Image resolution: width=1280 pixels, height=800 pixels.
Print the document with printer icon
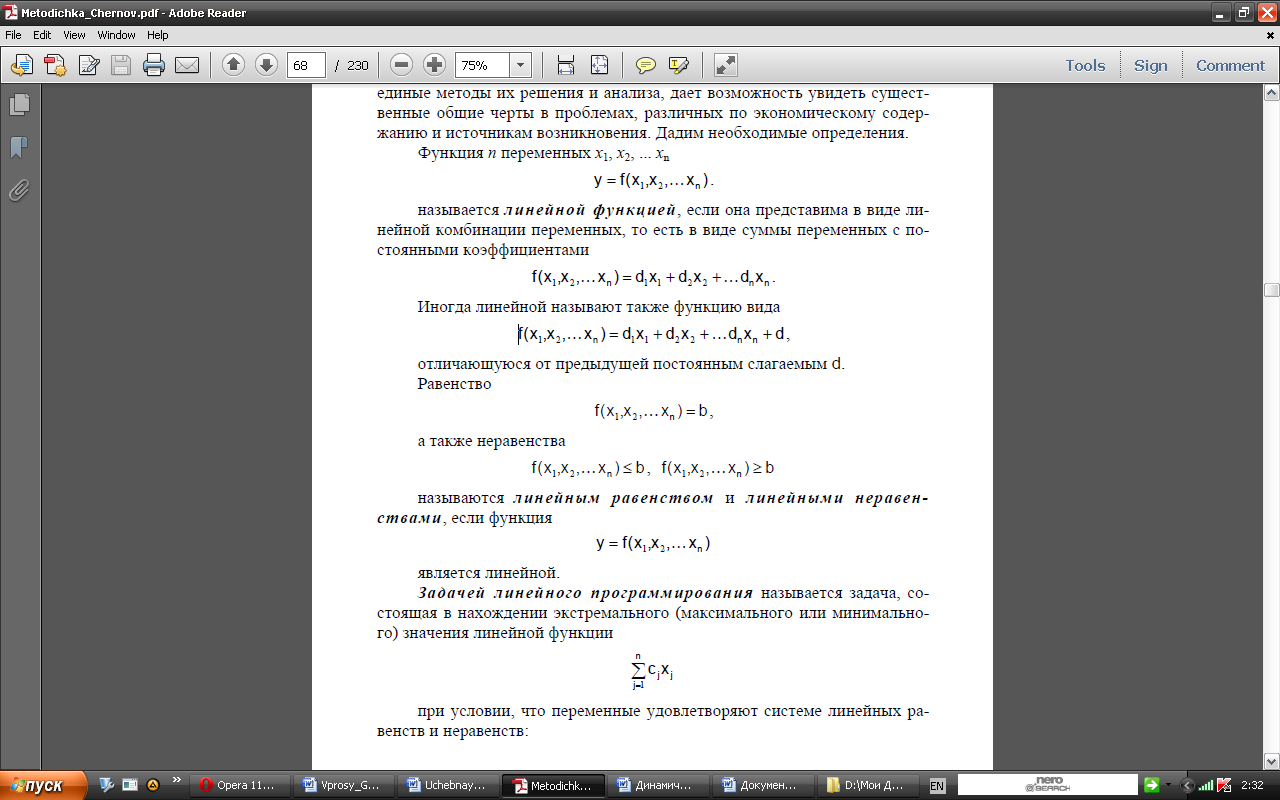click(154, 65)
